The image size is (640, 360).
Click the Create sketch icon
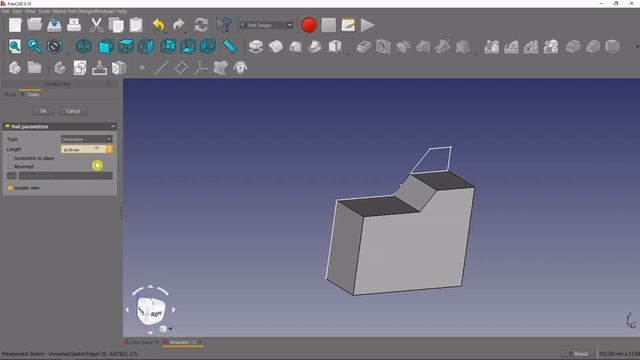pos(80,68)
